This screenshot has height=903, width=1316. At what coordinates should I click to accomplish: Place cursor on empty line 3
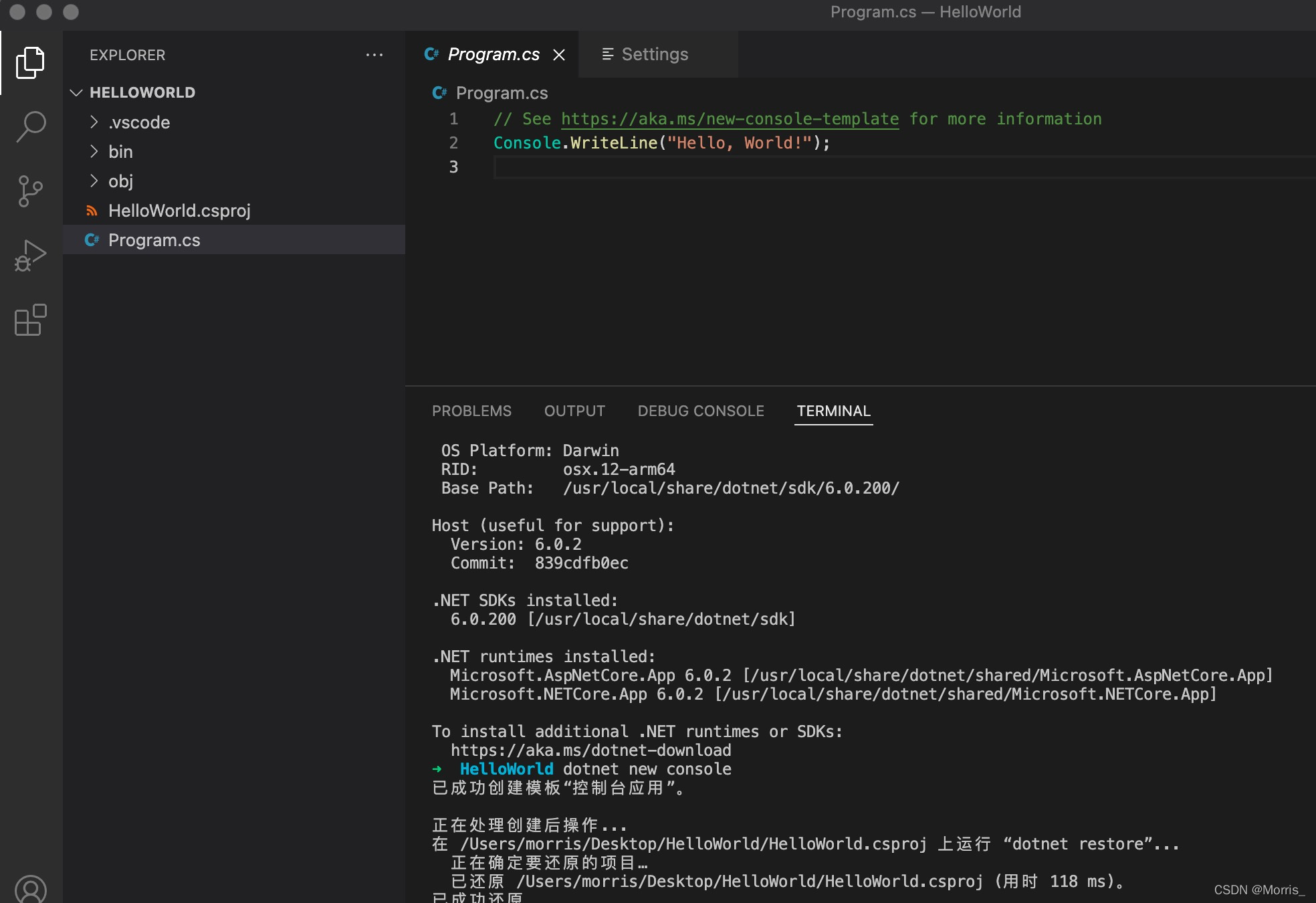pyautogui.click(x=904, y=167)
